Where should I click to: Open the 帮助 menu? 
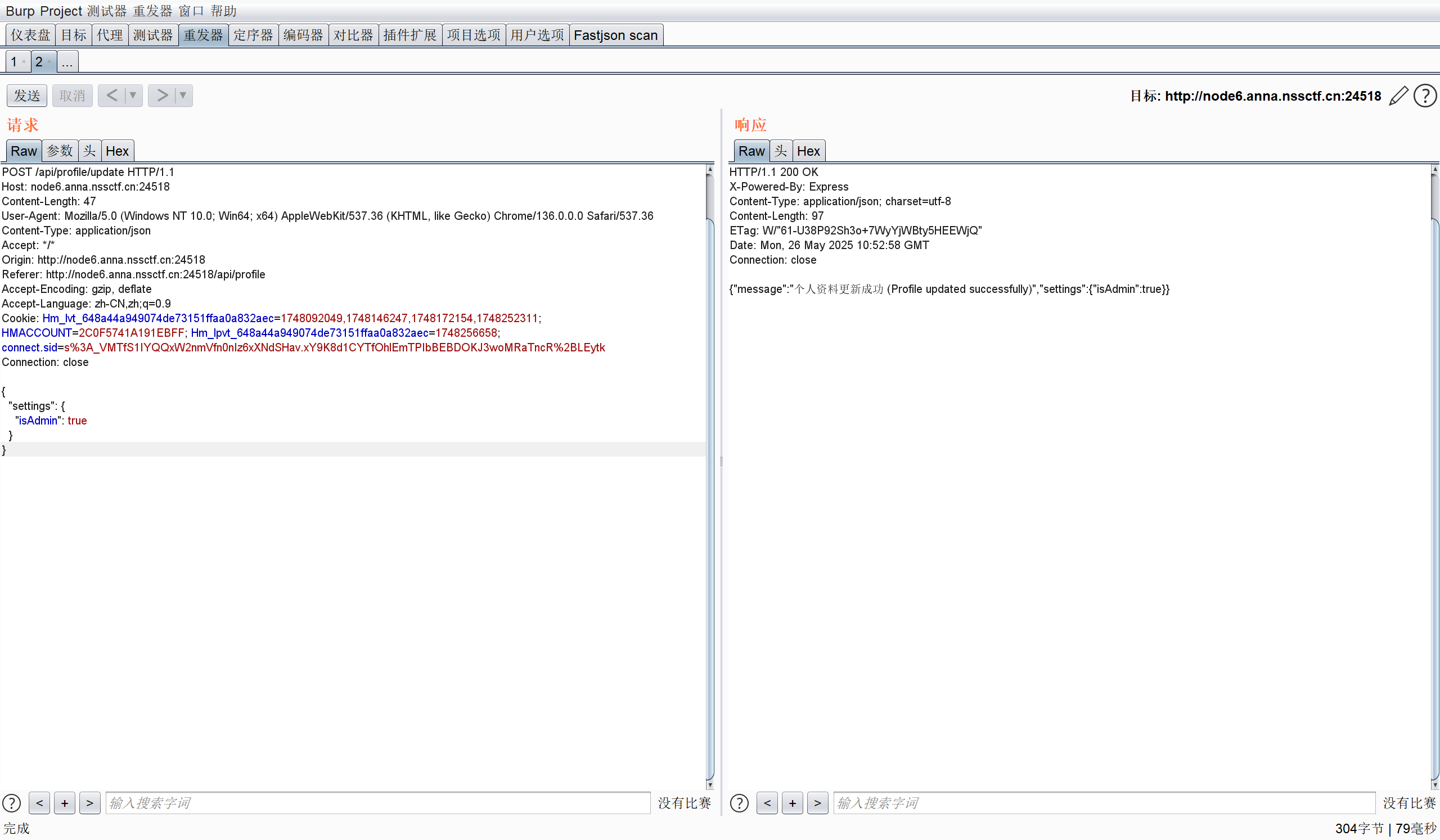click(223, 11)
